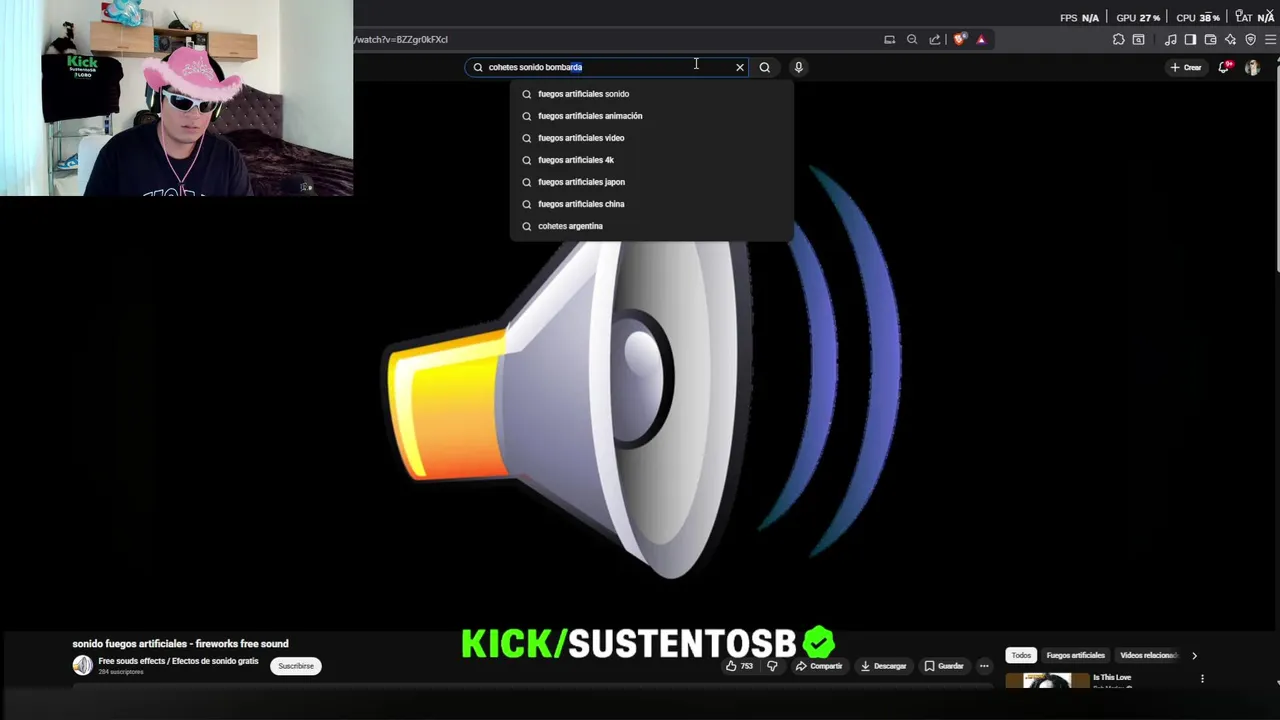Click Is This Love video title

[1112, 677]
